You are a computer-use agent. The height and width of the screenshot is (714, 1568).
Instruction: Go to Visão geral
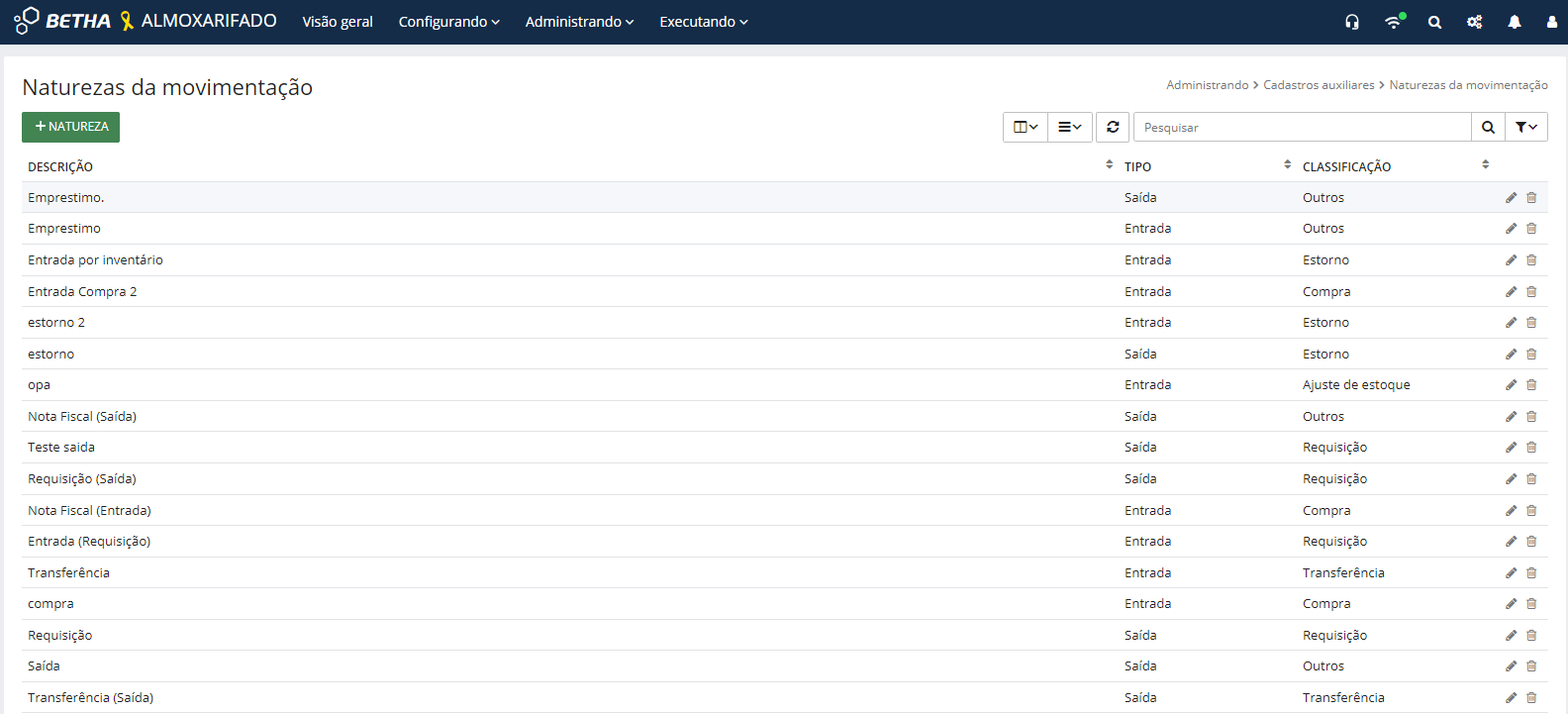click(x=338, y=22)
